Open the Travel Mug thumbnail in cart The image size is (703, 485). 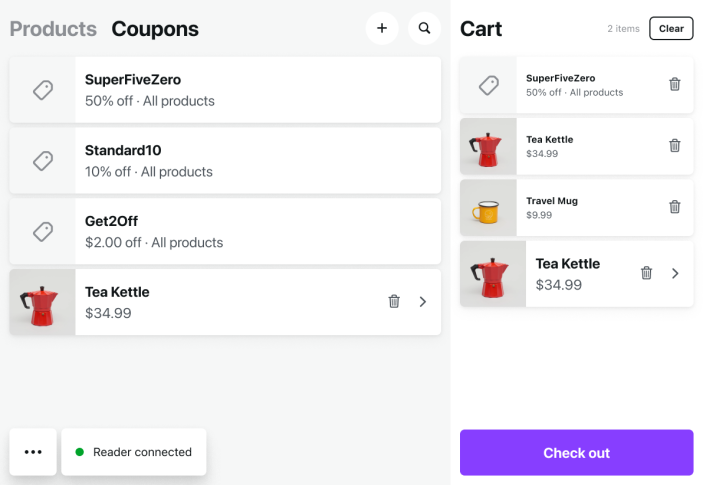point(488,207)
